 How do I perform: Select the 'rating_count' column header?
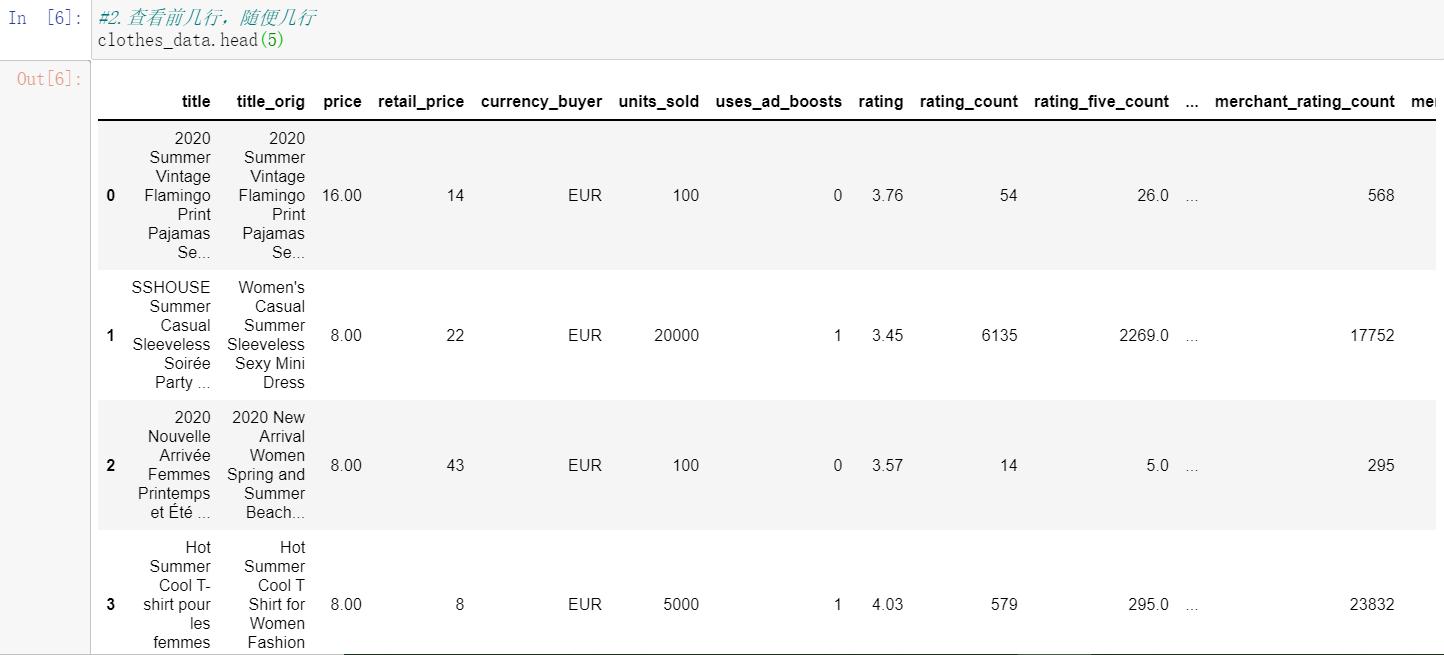968,102
